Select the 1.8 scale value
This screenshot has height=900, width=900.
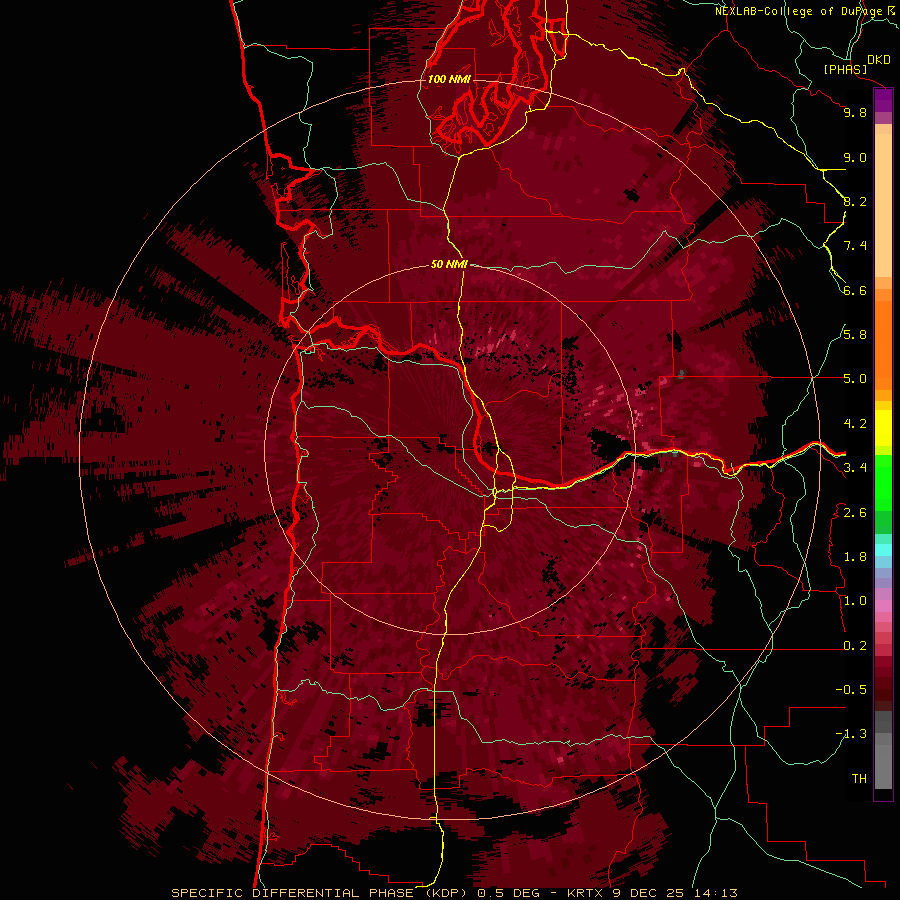point(855,557)
